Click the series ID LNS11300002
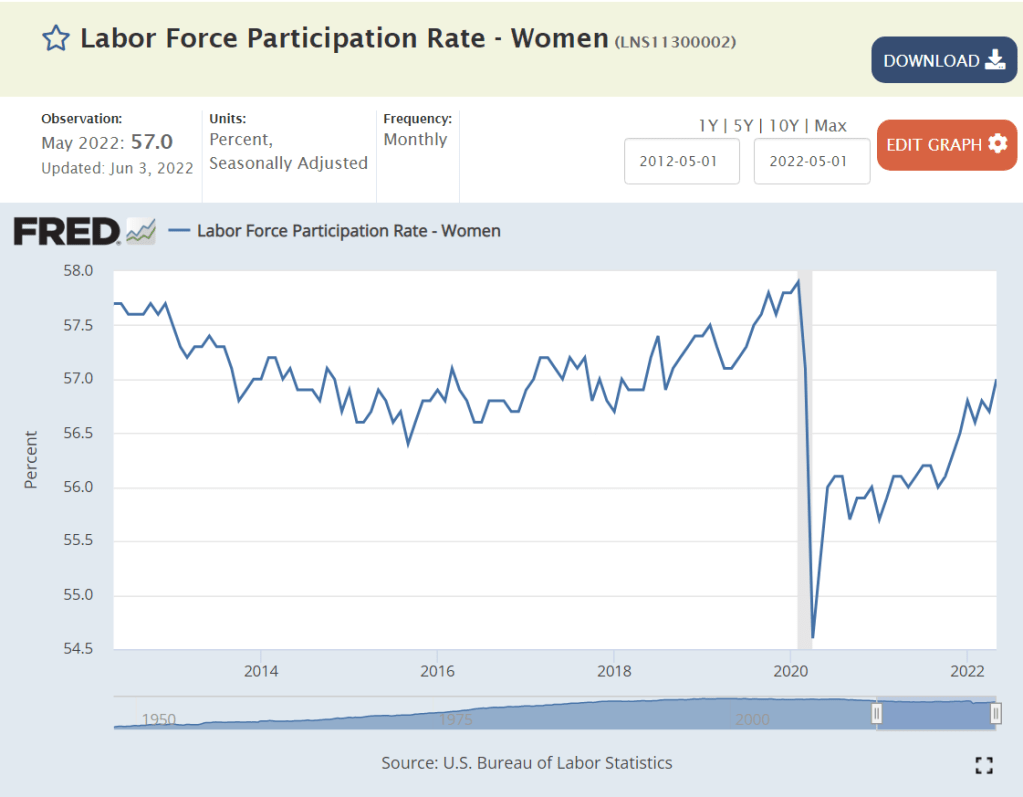Image resolution: width=1023 pixels, height=797 pixels. (x=676, y=41)
